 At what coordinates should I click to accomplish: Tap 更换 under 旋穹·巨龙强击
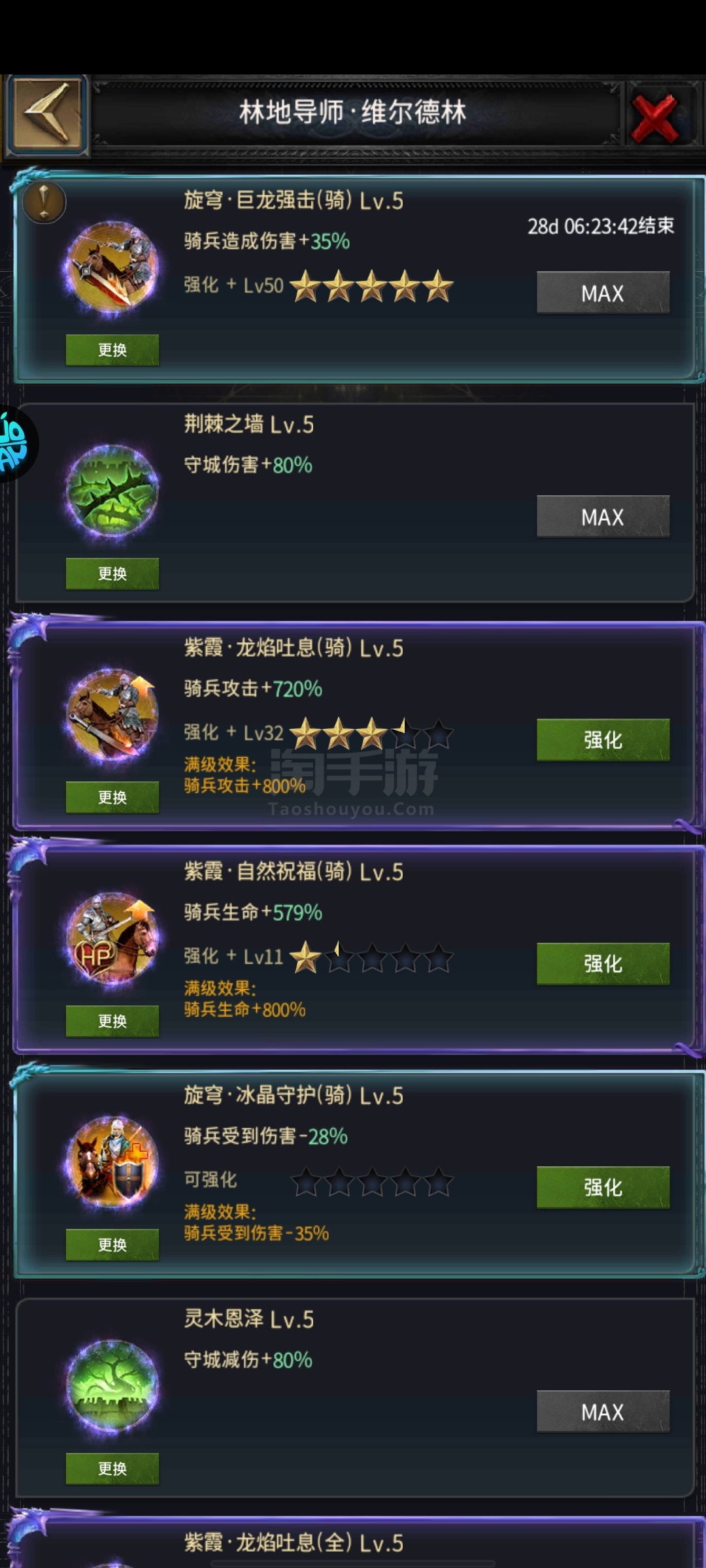[x=112, y=350]
